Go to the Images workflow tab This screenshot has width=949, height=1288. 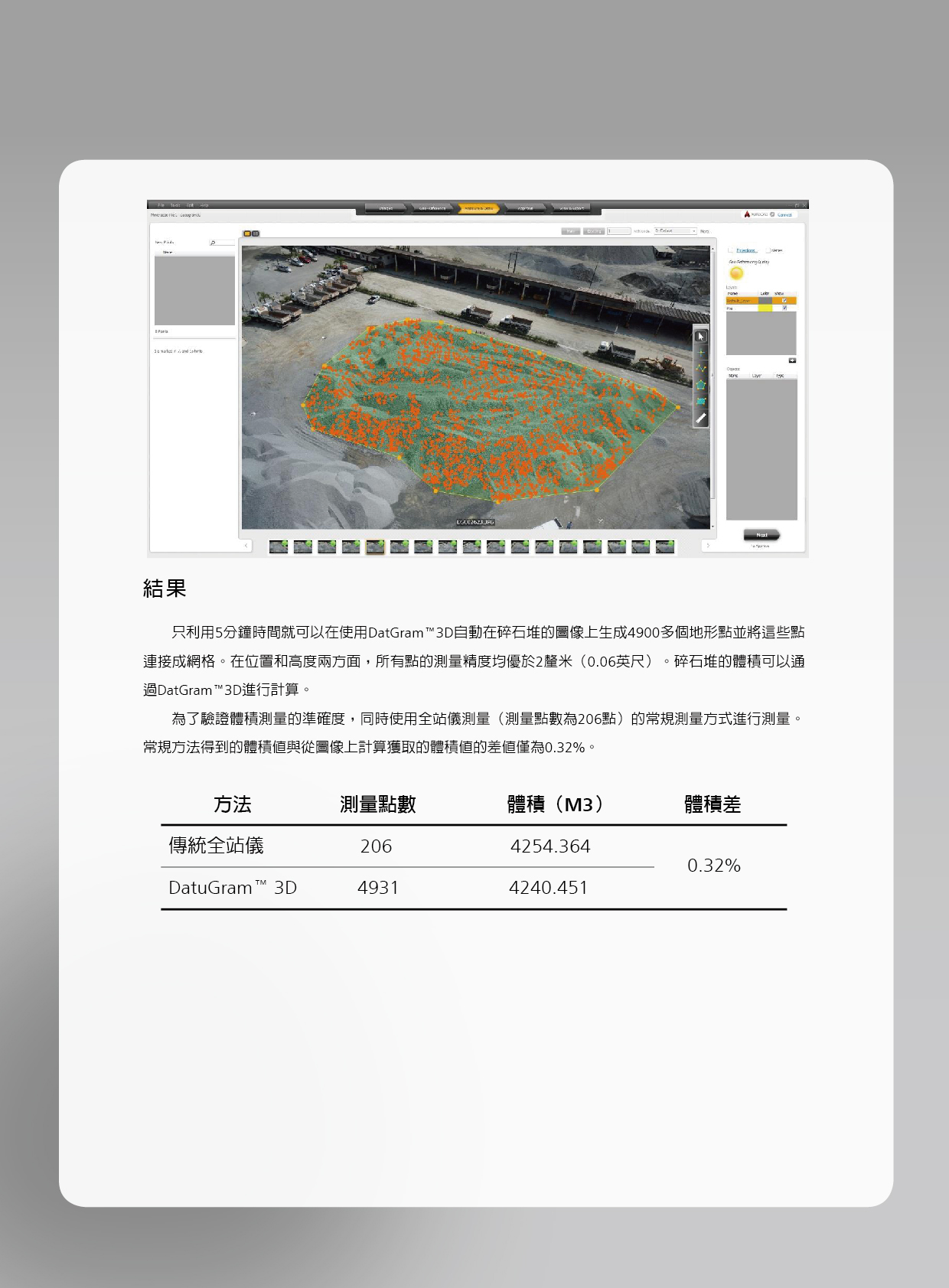pyautogui.click(x=386, y=208)
